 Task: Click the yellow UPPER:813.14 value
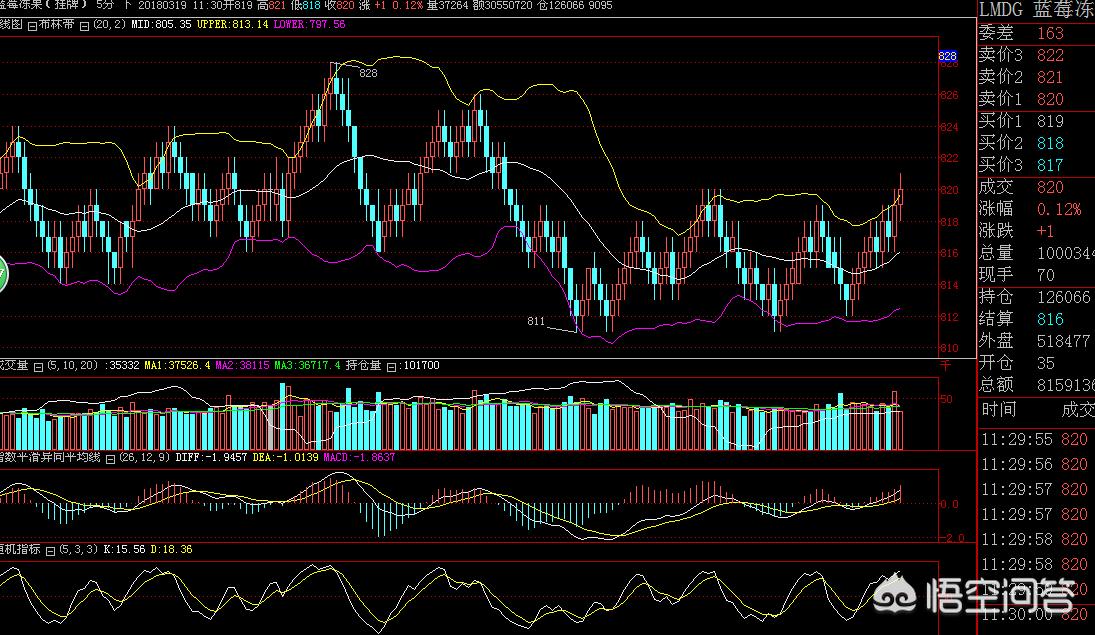[x=232, y=24]
